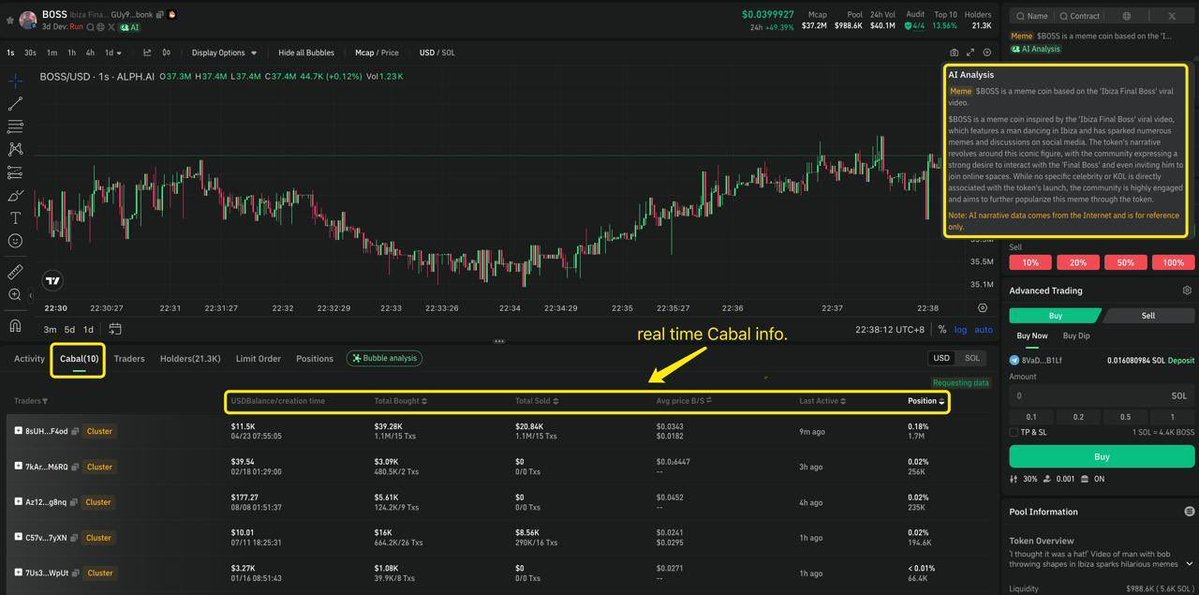This screenshot has height=595, width=1199.
Task: Open the Traders tab
Action: (129, 359)
